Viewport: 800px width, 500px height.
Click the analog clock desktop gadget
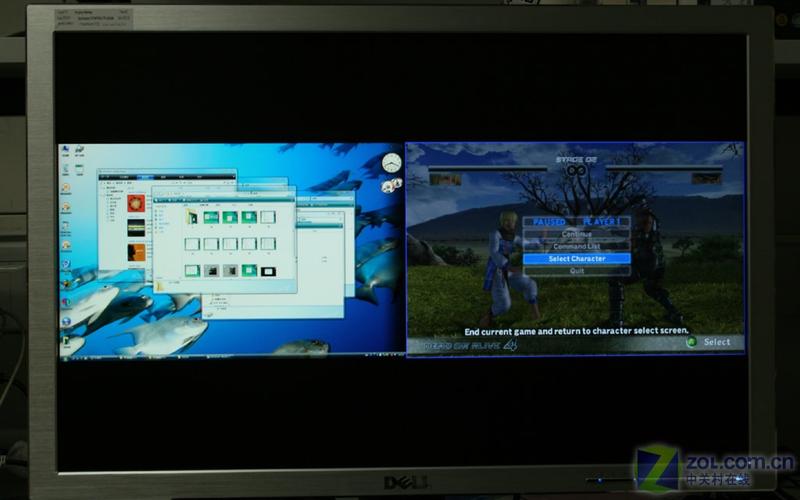coord(391,163)
